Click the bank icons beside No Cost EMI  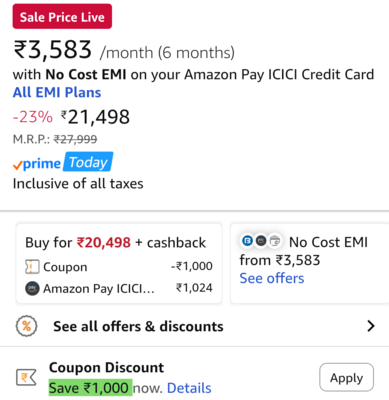coord(261,241)
